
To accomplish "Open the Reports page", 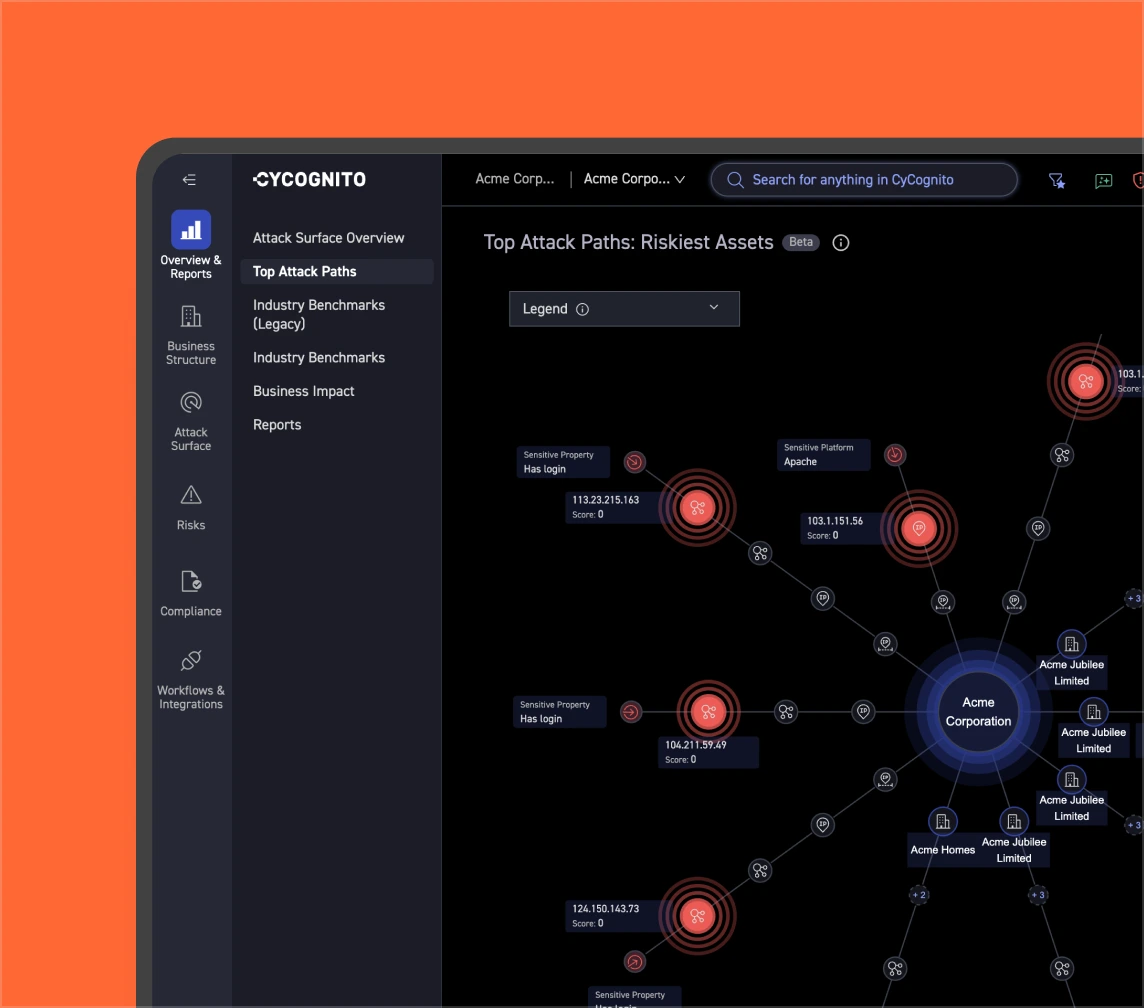I will (277, 425).
